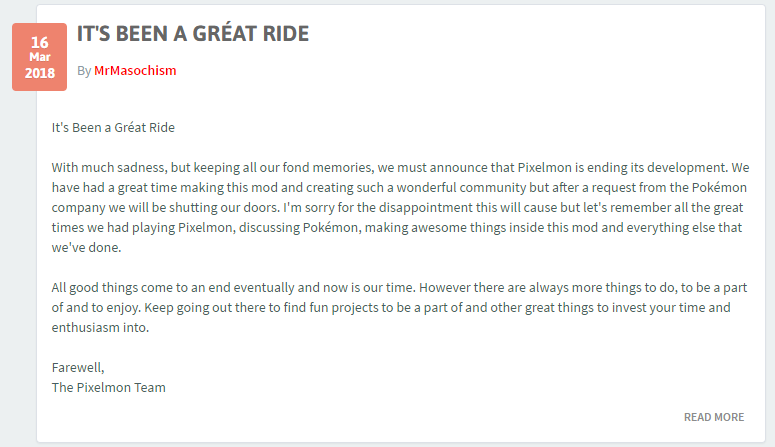
Task: Click the 'we've done.' closing line
Action: tap(86, 247)
